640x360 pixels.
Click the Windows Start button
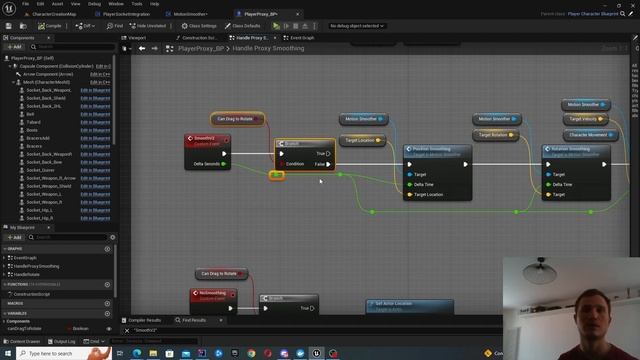pos(8,353)
